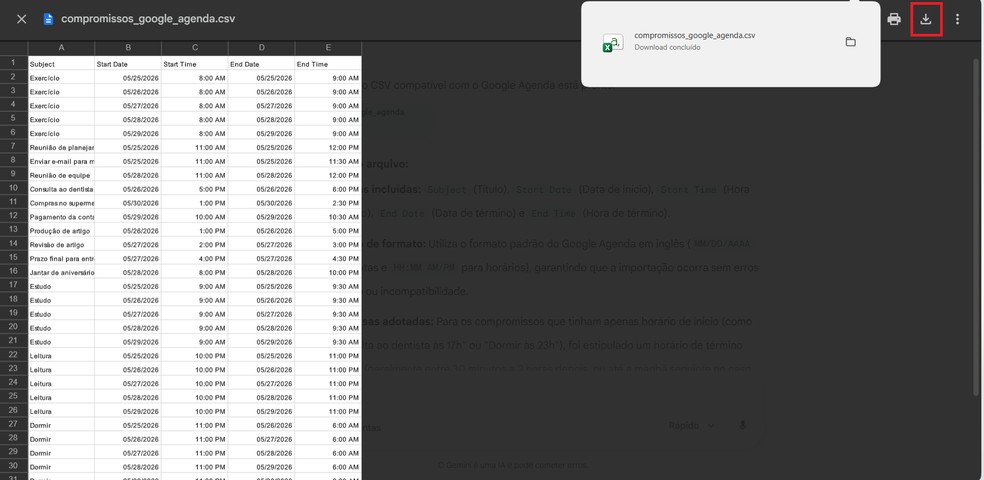The image size is (984, 480).
Task: Click the microphone icon in Gemini input
Action: click(742, 425)
